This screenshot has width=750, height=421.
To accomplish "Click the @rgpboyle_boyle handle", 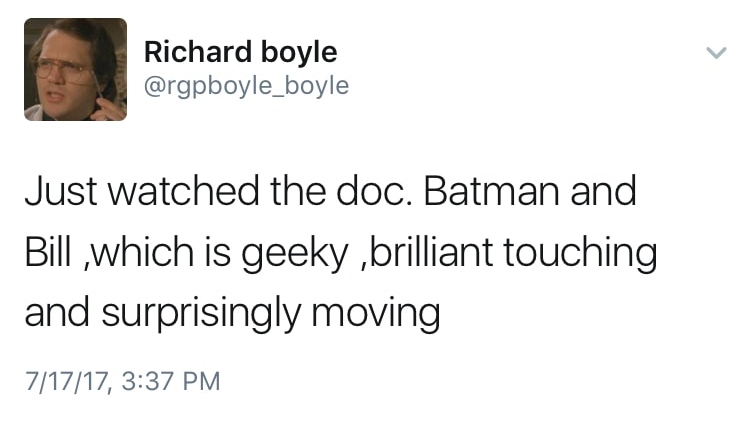I will pos(246,87).
